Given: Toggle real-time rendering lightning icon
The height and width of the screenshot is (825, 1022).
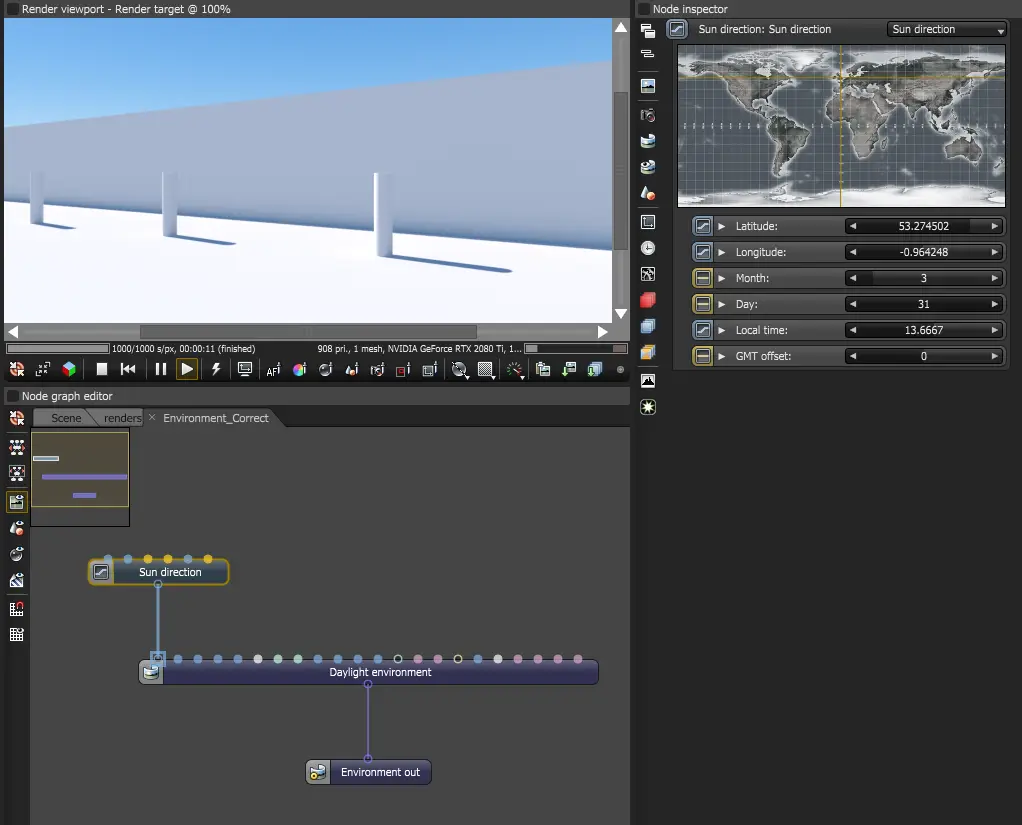Looking at the screenshot, I should coord(216,369).
